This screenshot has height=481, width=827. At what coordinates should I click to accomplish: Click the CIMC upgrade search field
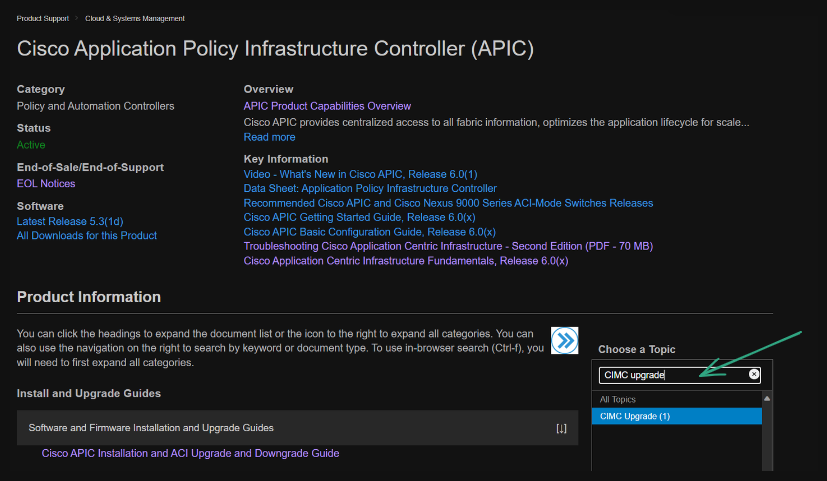(x=679, y=375)
